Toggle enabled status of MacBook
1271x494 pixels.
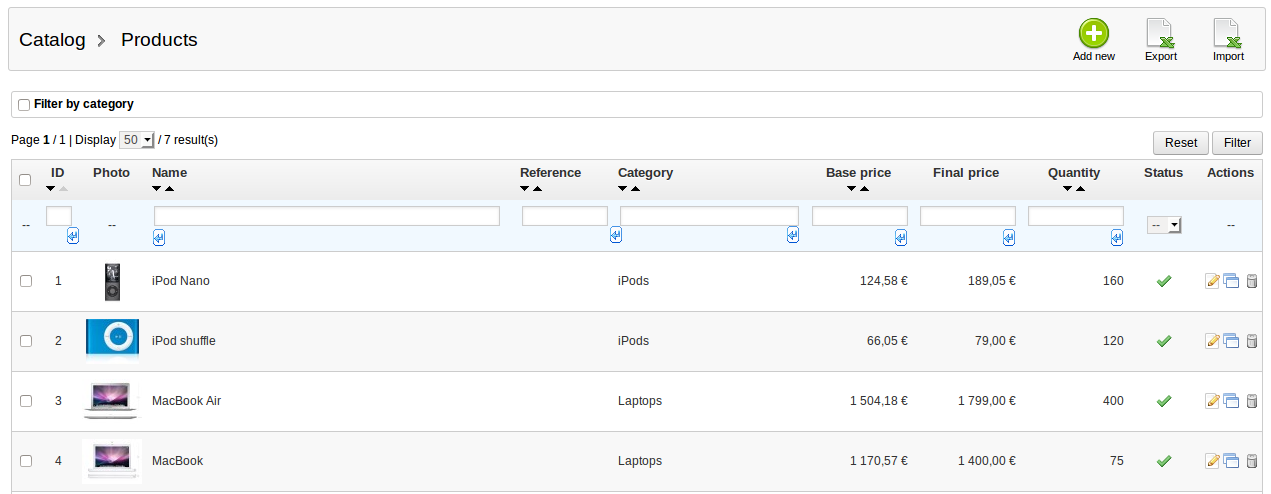pyautogui.click(x=1163, y=461)
